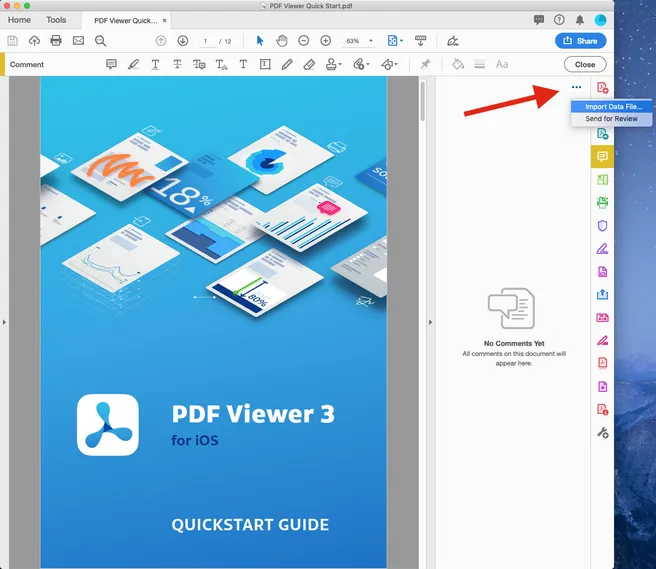Select the highlight text tool
The height and width of the screenshot is (569, 656).
pyautogui.click(x=133, y=64)
